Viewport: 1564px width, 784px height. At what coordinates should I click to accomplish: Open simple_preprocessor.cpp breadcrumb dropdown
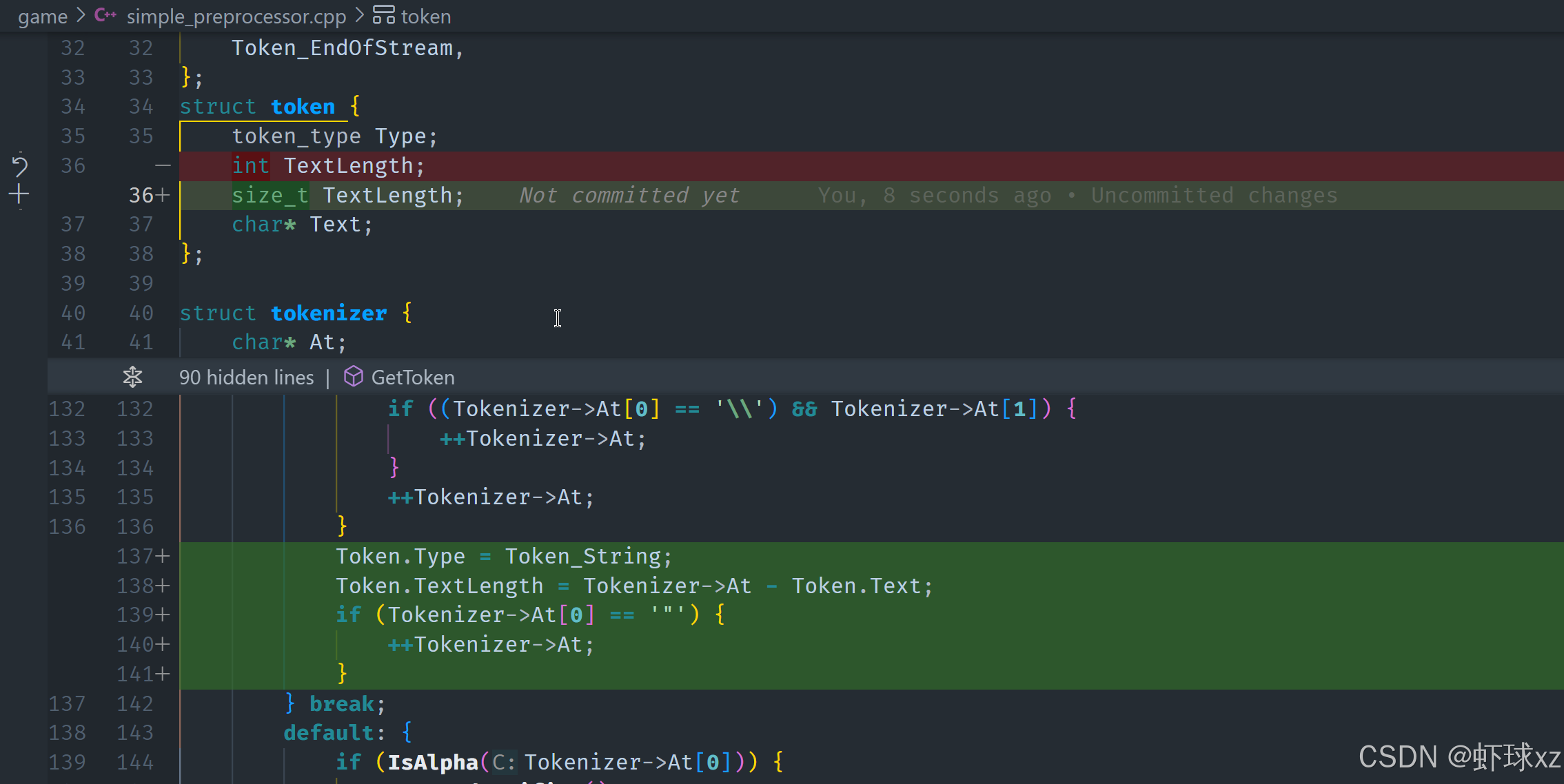point(236,16)
